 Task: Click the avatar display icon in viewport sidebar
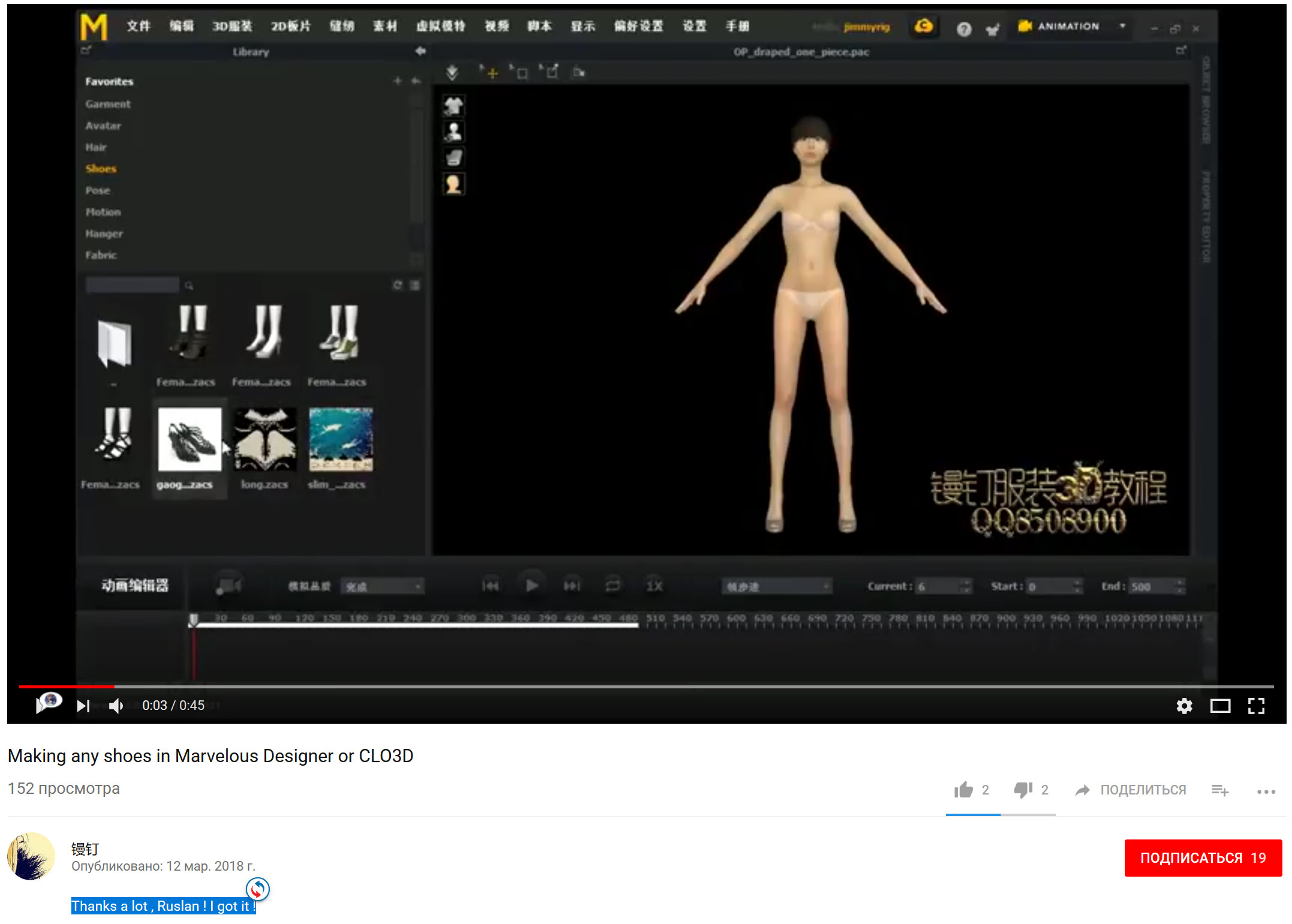tap(453, 131)
